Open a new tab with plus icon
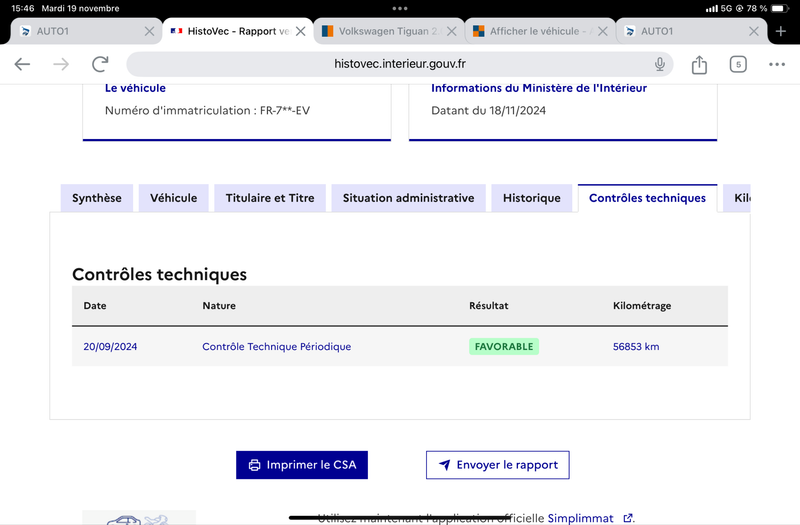Viewport: 800px width, 525px height. (x=781, y=31)
